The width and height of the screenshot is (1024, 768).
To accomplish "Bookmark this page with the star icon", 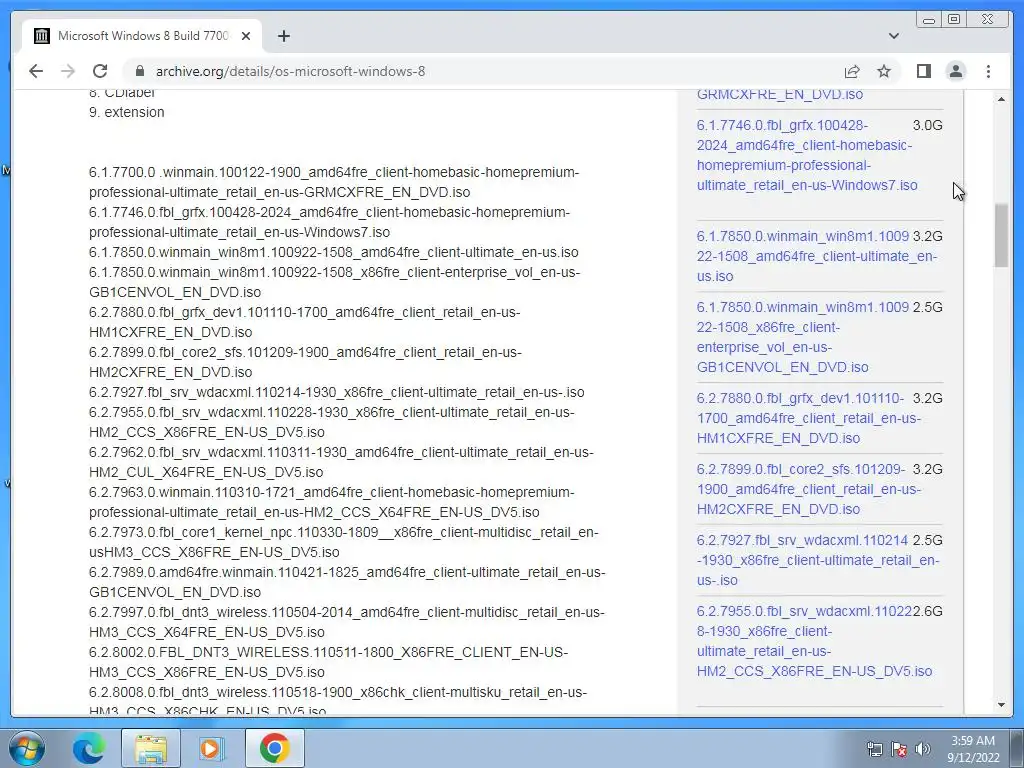I will pyautogui.click(x=884, y=71).
